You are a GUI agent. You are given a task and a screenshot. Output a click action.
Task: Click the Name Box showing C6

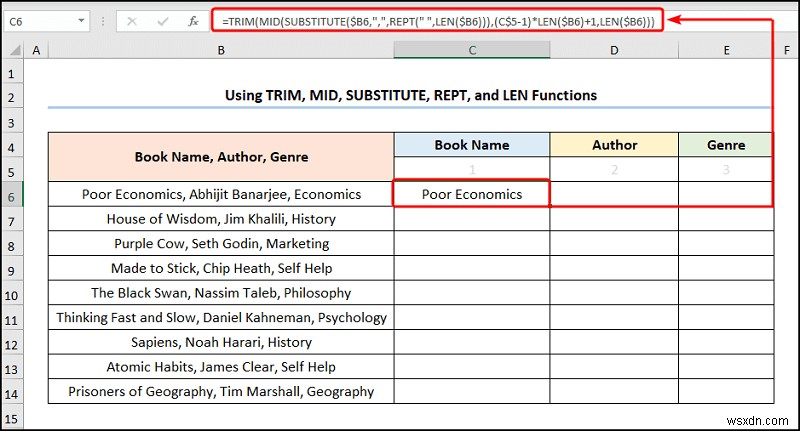click(42, 20)
